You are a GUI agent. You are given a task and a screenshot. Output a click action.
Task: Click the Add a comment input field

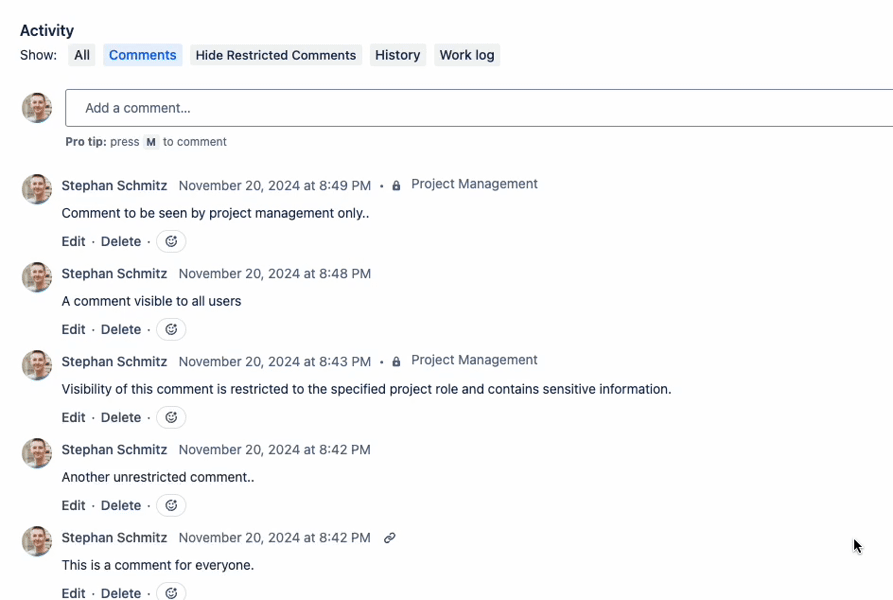[300, 107]
